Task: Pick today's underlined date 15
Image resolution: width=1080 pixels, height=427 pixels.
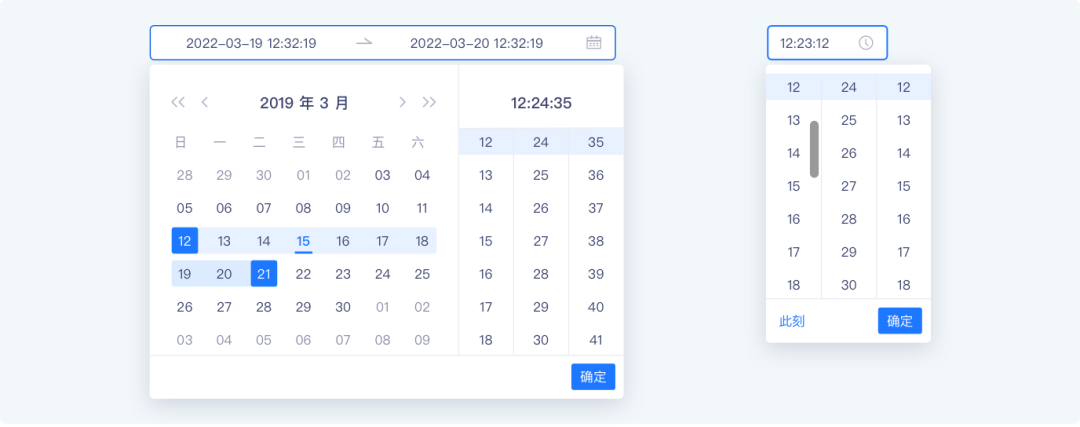Action: point(303,241)
